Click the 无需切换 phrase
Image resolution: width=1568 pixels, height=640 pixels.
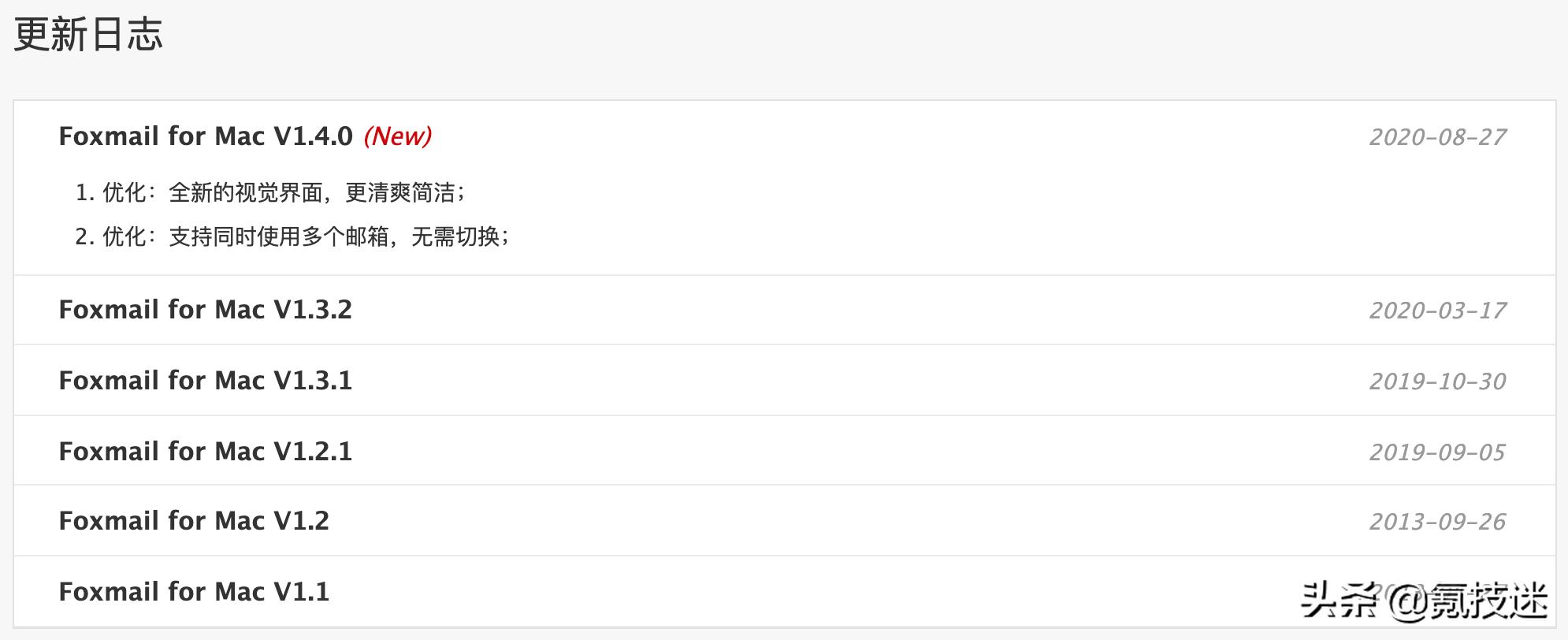(x=455, y=236)
